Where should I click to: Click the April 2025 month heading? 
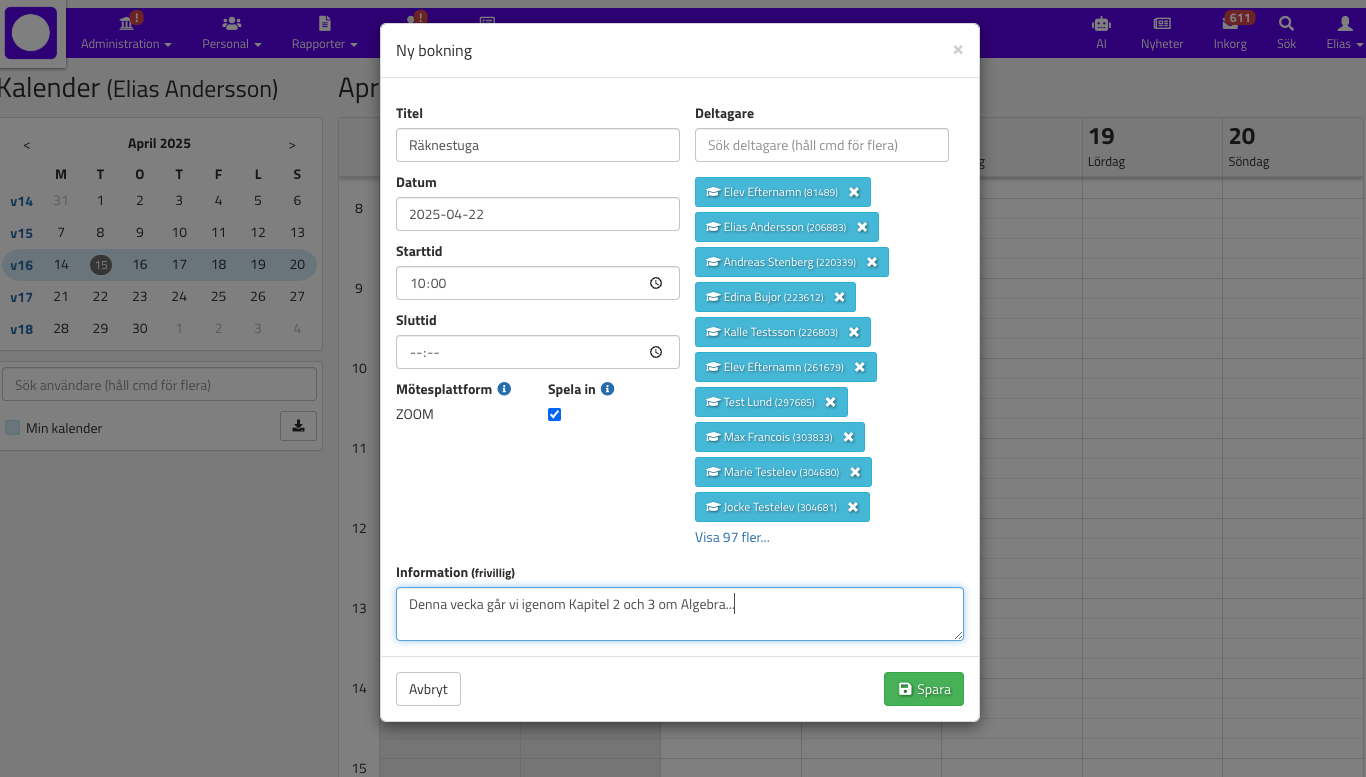point(159,144)
